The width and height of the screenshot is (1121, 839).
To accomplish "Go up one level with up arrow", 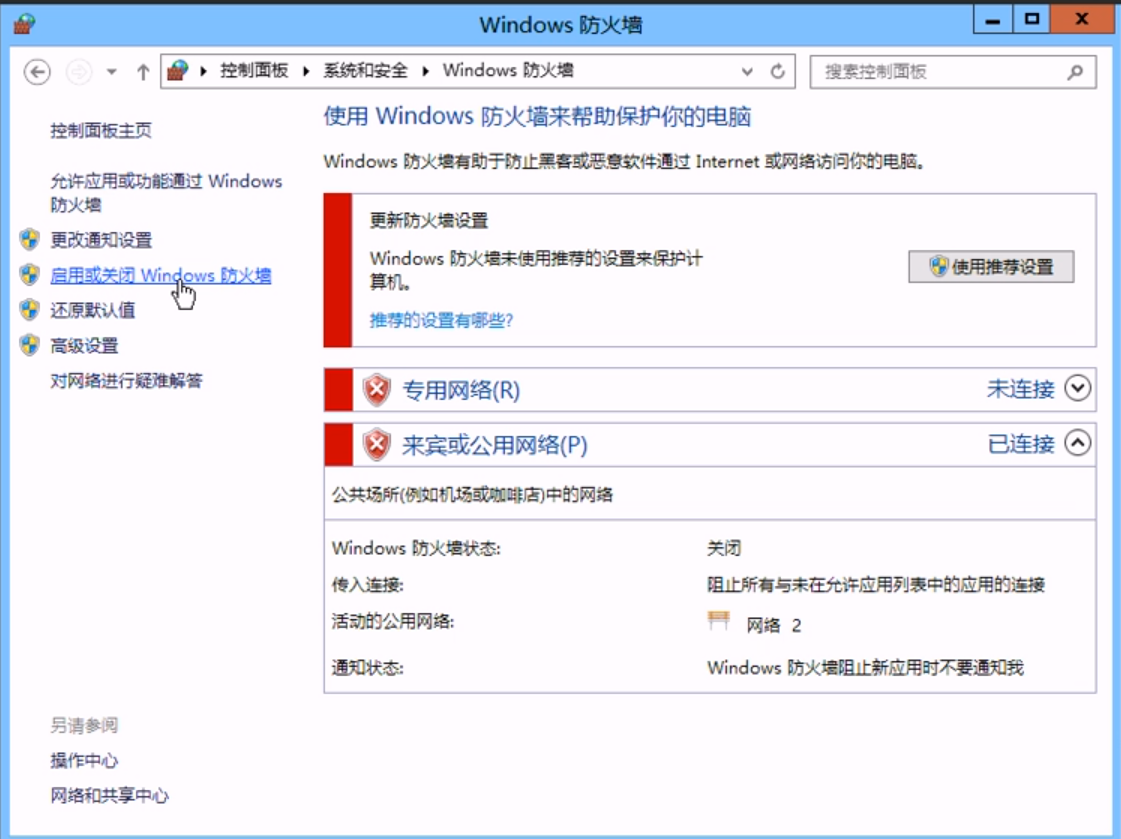I will click(x=143, y=71).
